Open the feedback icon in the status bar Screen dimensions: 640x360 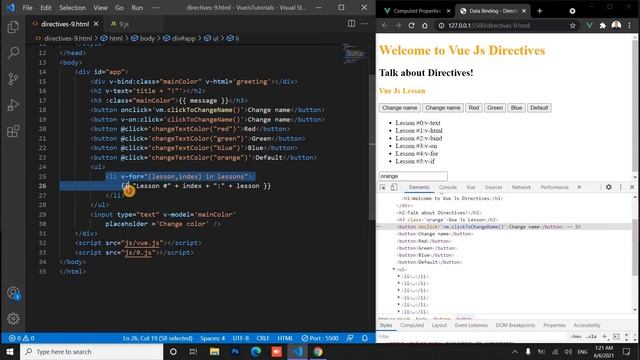pos(350,338)
